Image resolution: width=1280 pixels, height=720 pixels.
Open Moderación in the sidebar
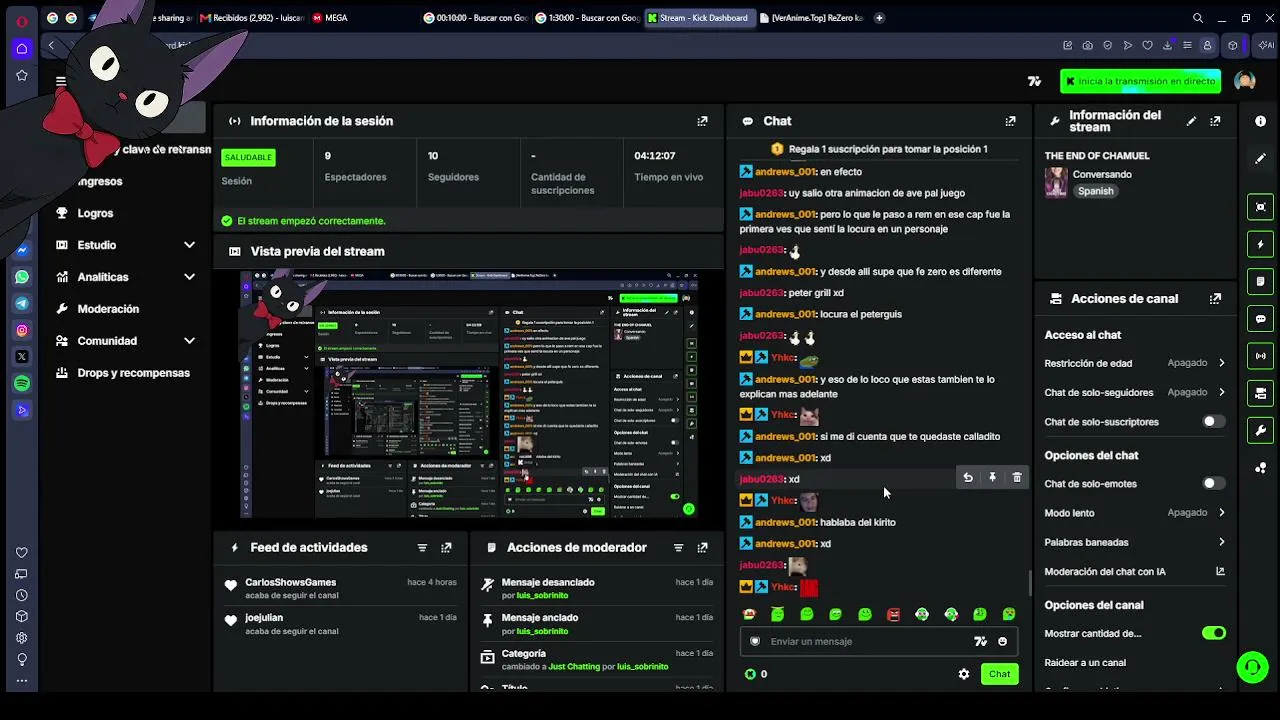(108, 309)
